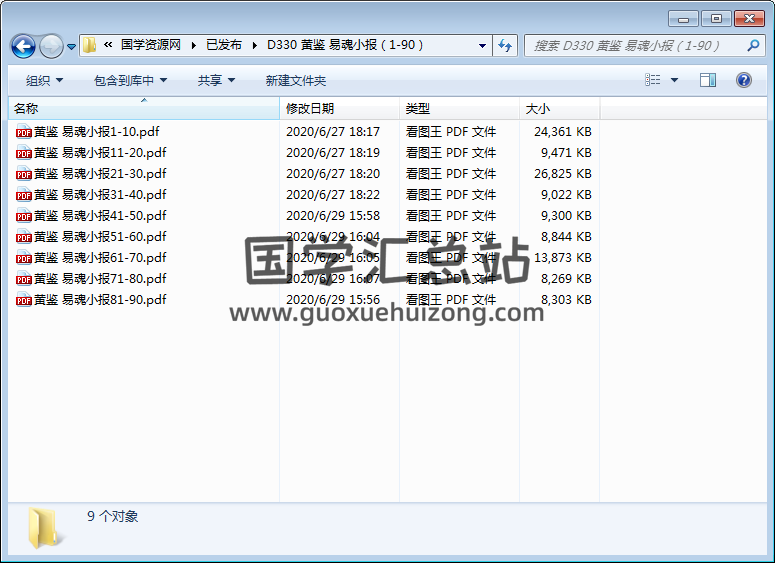Screen dimensions: 775x563
Task: Expand hidden path with double-chevron
Action: (108, 45)
